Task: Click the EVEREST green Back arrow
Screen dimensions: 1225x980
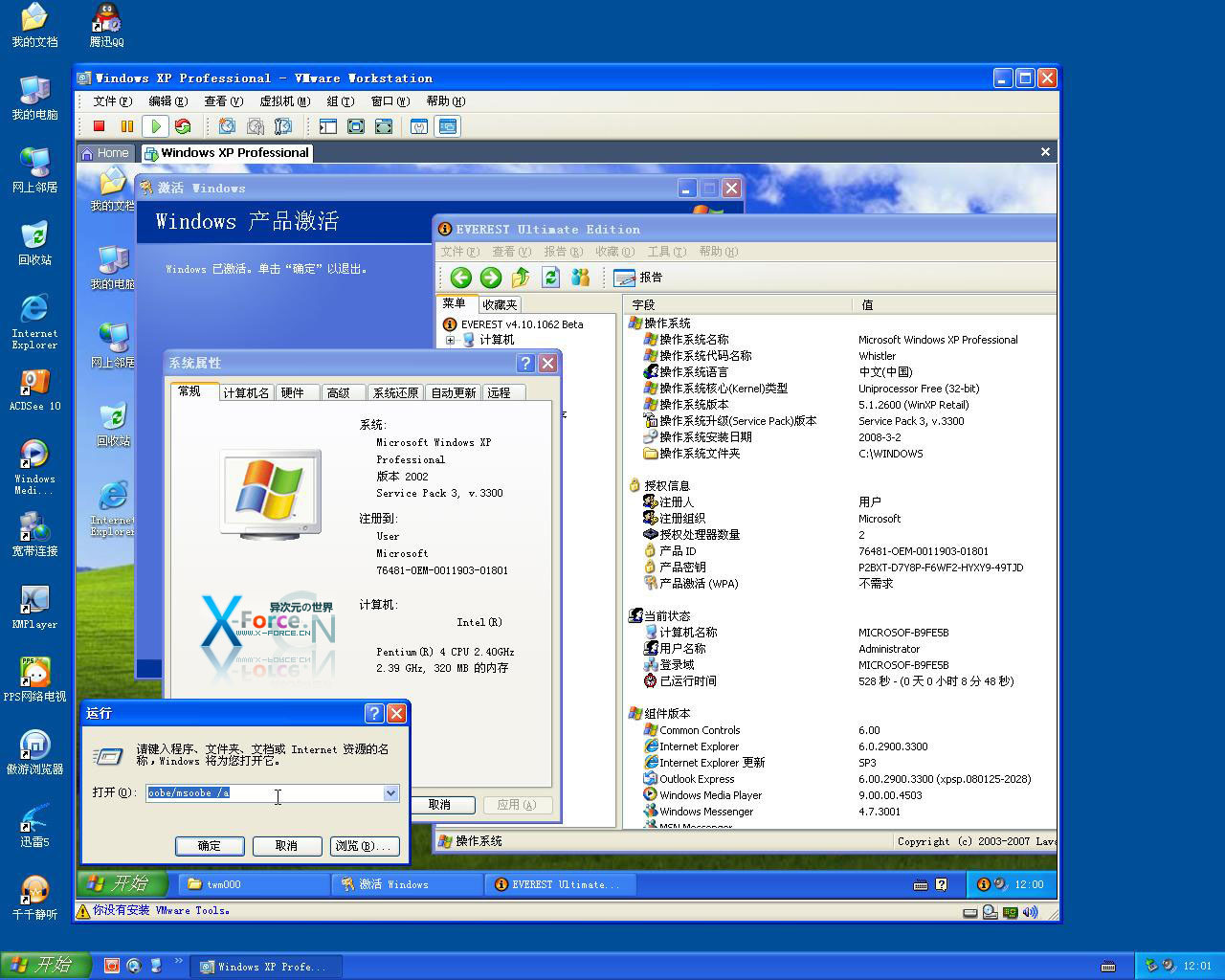Action: [x=460, y=278]
